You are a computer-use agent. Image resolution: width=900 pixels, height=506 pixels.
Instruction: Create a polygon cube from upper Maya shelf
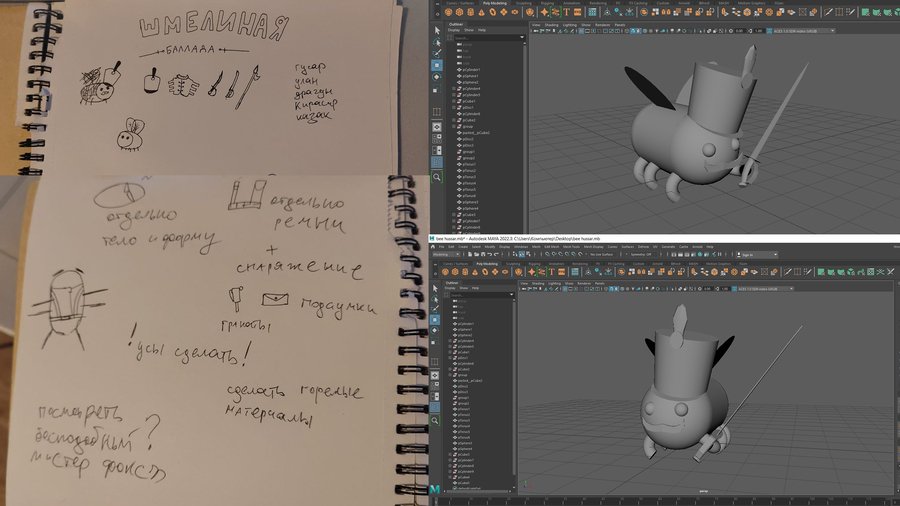(x=459, y=12)
